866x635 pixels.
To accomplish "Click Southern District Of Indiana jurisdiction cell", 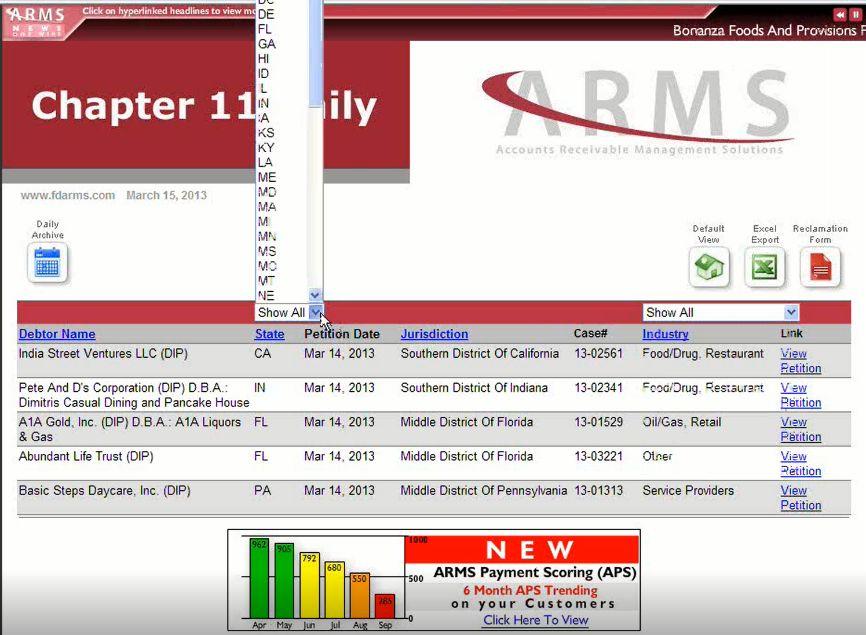I will [474, 388].
